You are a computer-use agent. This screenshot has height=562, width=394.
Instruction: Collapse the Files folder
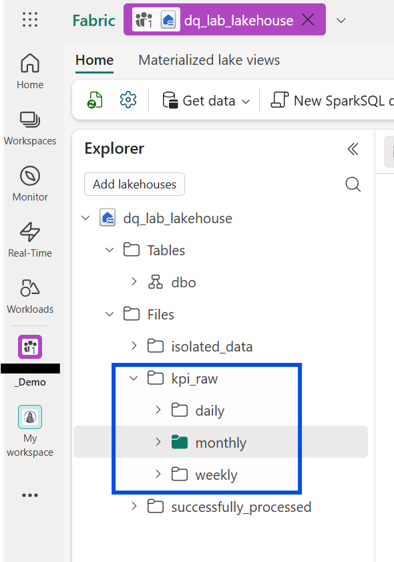[x=109, y=314]
